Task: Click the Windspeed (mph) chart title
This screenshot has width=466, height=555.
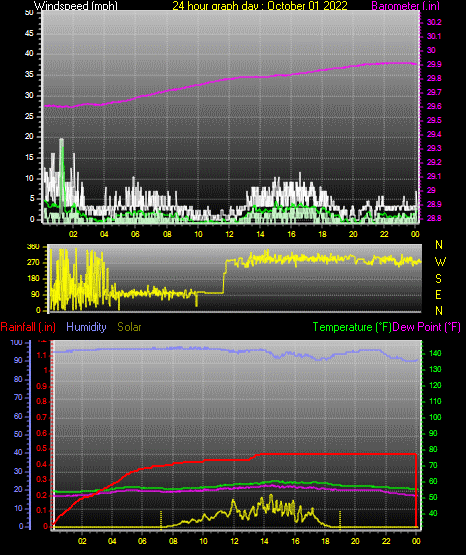Action: 75,6
